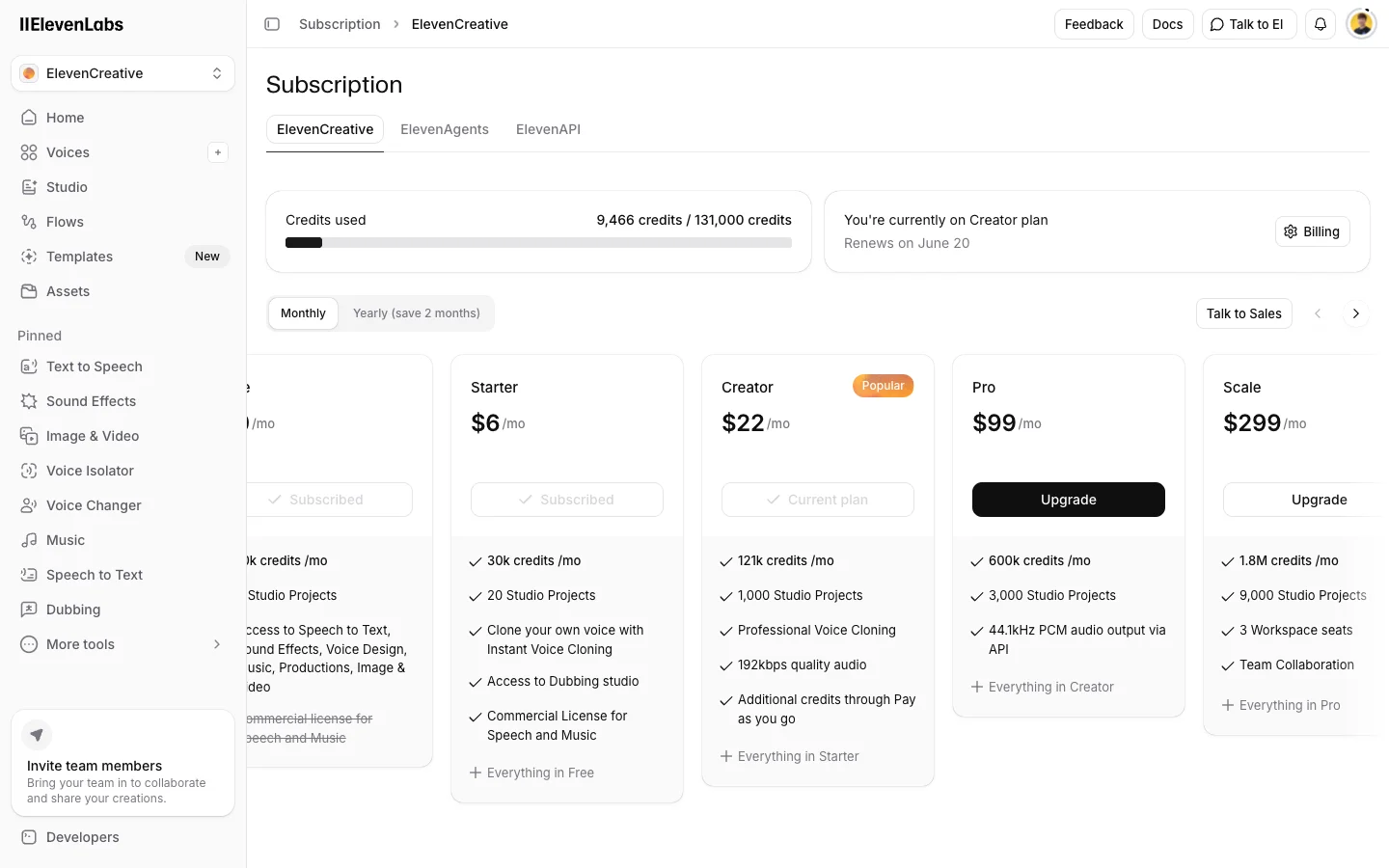Click the ElevenLabs logo
1389x868 pixels.
coord(71,24)
